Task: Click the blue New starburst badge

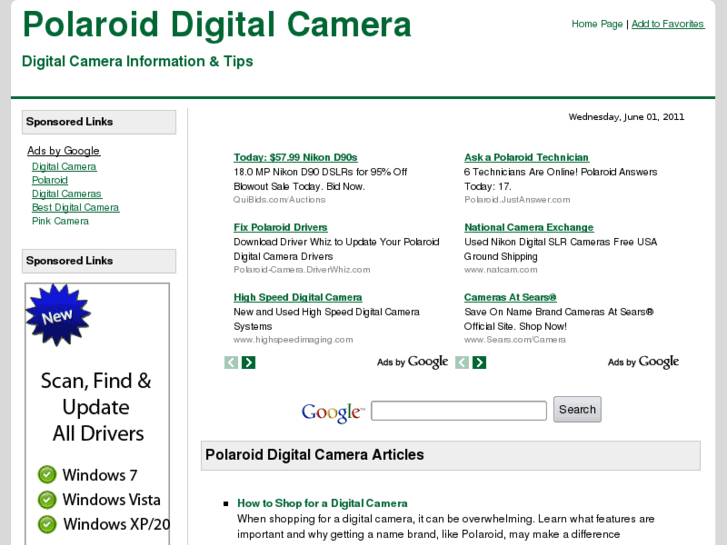Action: coord(57,315)
